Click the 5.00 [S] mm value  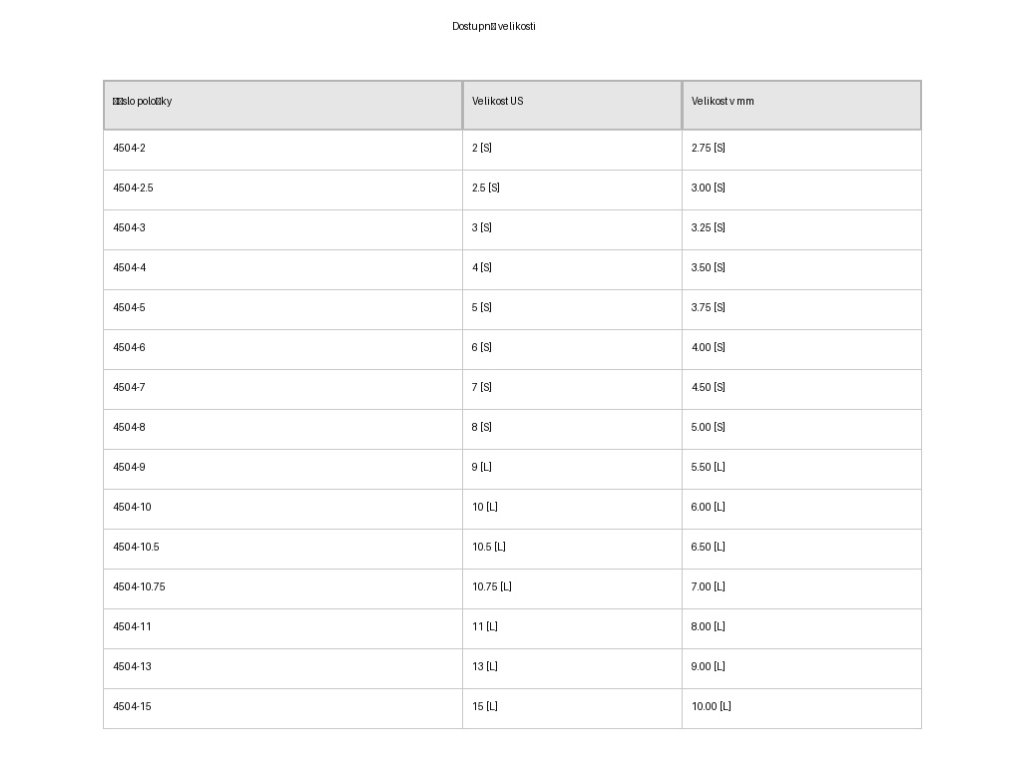tap(708, 428)
